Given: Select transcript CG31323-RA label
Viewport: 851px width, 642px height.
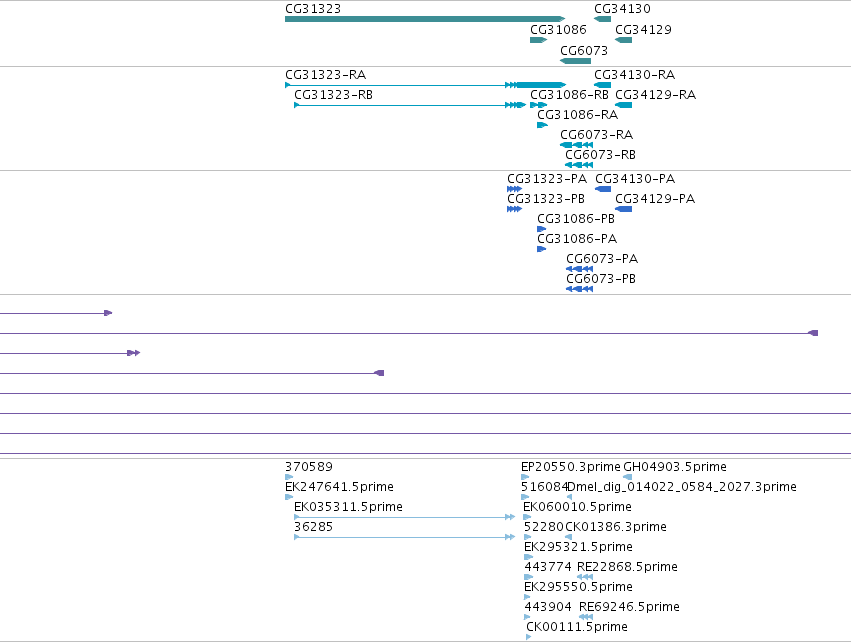Looking at the screenshot, I should 326,75.
